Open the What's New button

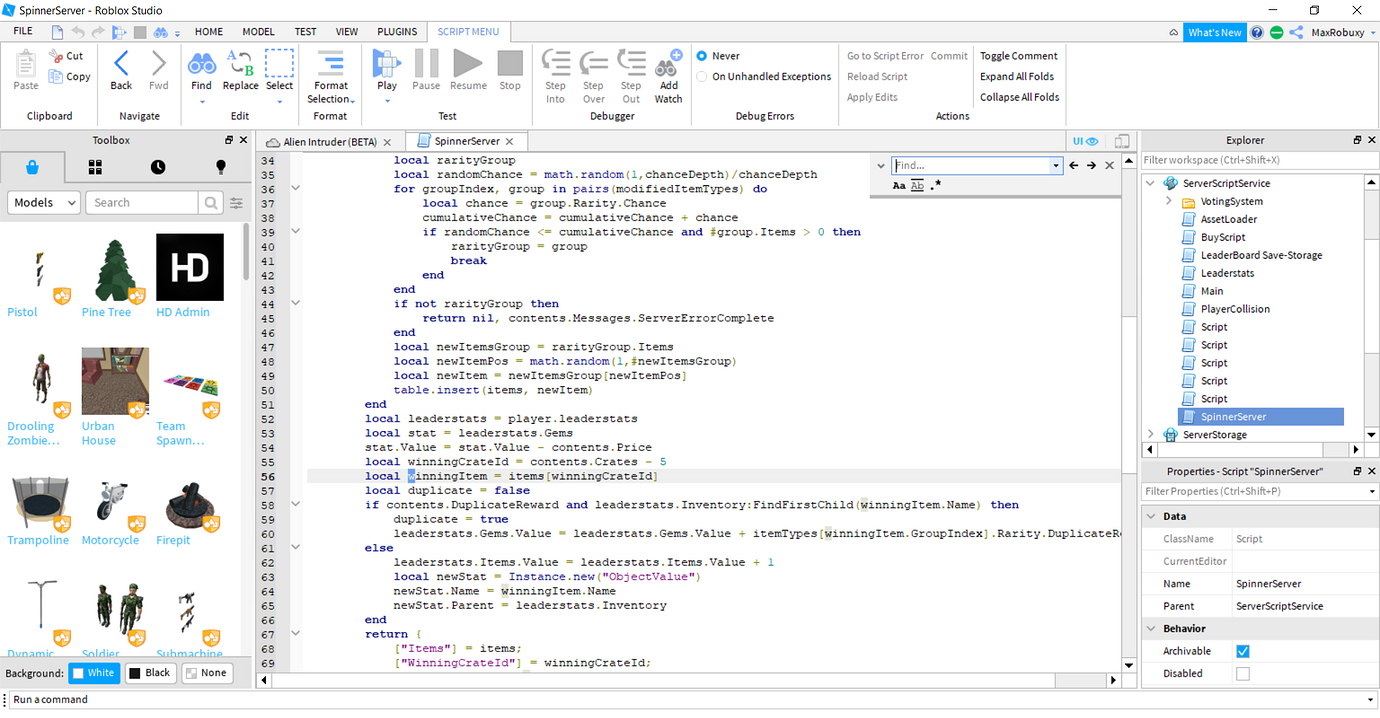click(x=1215, y=32)
